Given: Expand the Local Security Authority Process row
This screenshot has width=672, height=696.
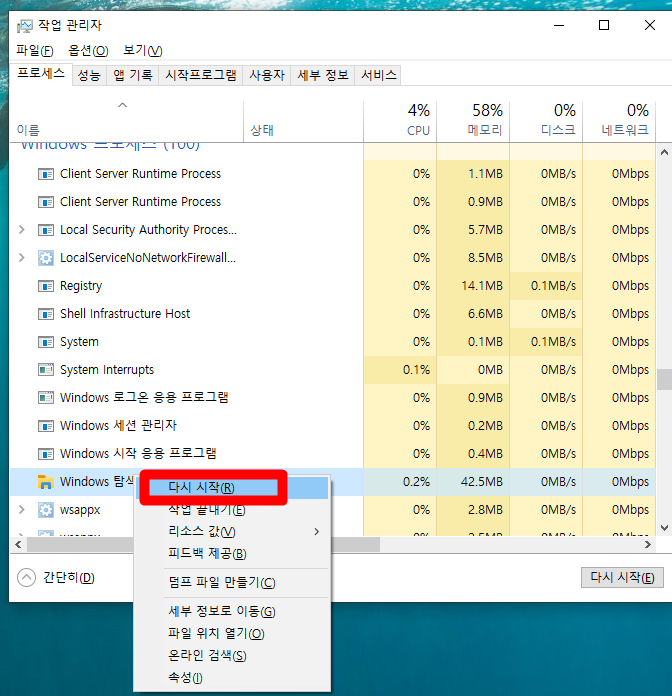Looking at the screenshot, I should (x=21, y=229).
